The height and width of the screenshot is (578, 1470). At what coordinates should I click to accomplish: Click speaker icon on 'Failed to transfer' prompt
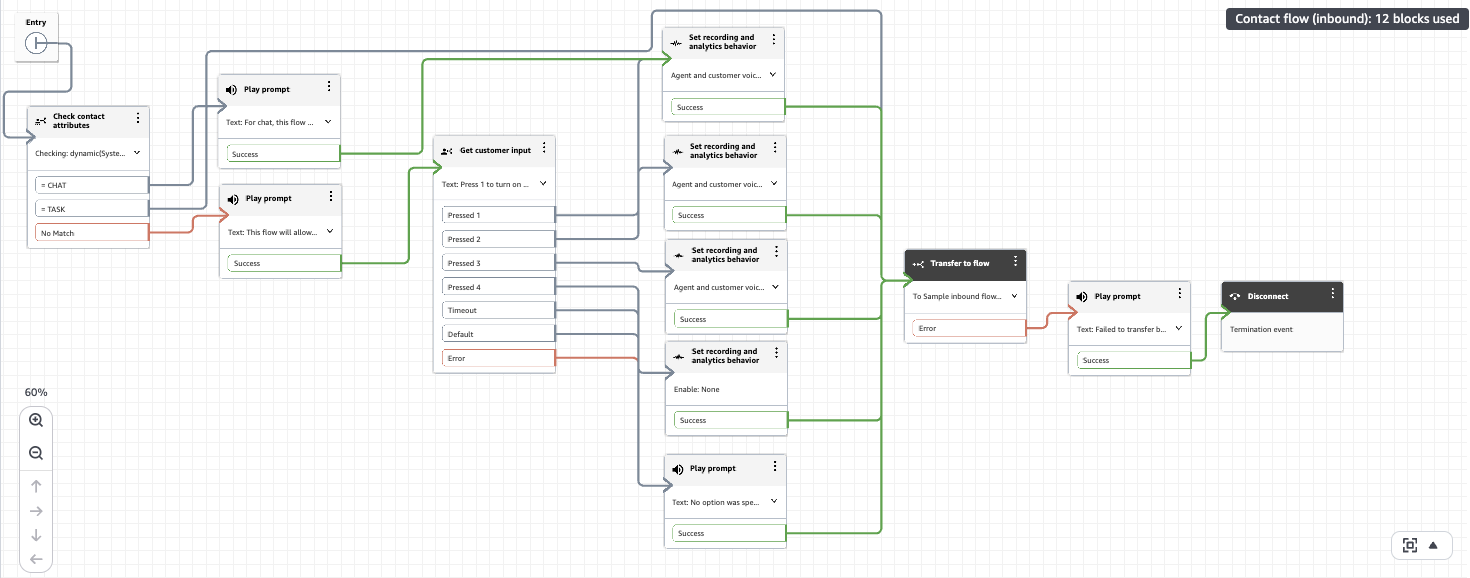tap(1082, 297)
